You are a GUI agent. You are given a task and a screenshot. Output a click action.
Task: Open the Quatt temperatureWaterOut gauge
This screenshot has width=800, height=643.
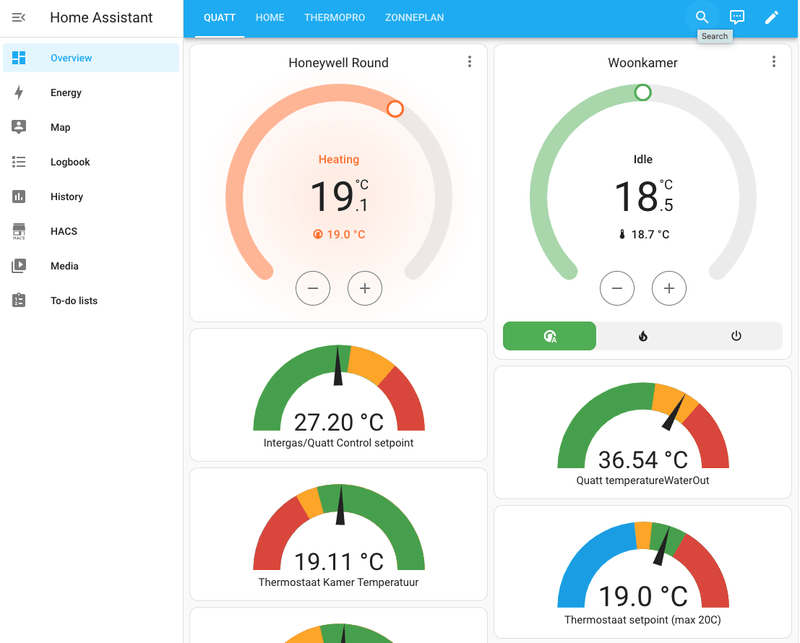pyautogui.click(x=643, y=432)
